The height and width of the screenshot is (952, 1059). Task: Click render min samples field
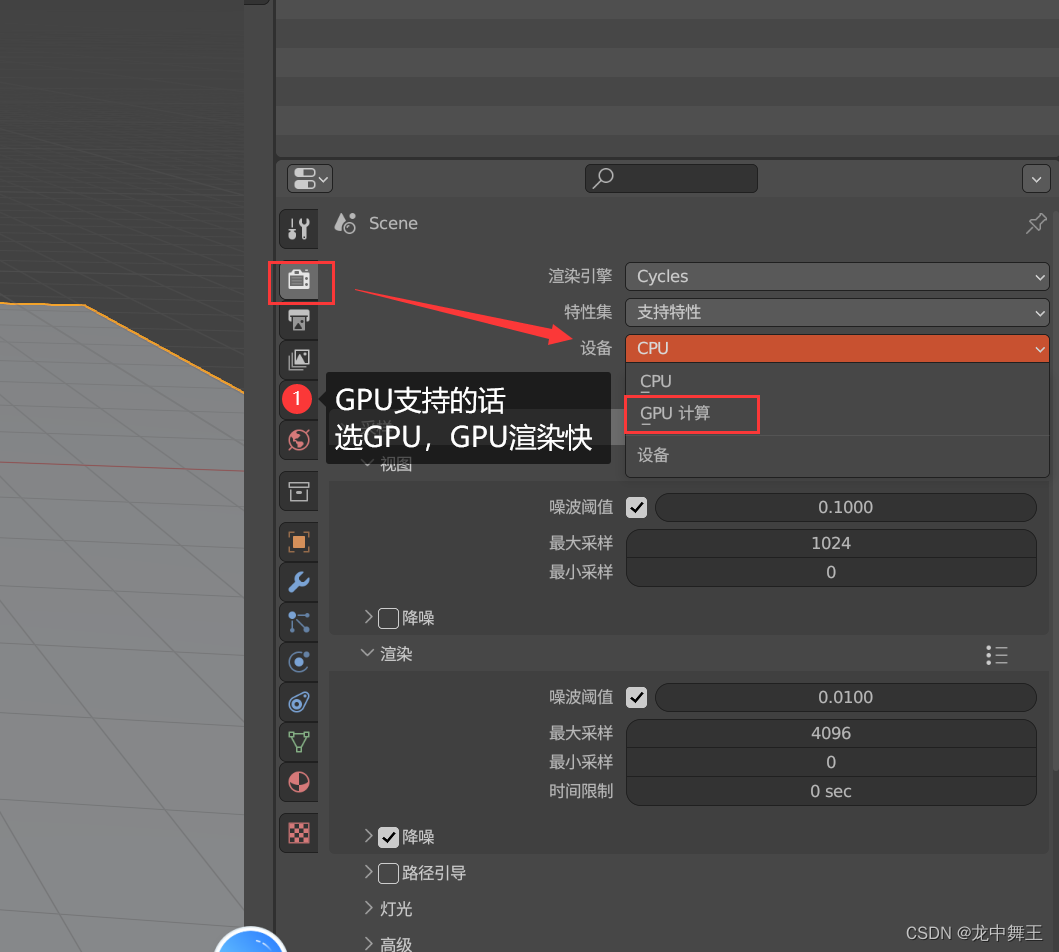point(831,762)
